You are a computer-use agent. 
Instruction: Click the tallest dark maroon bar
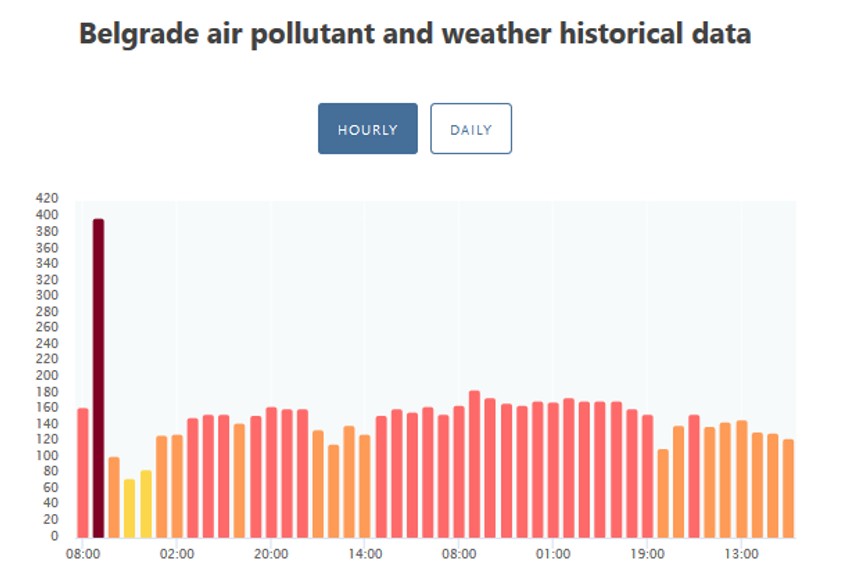point(98,378)
